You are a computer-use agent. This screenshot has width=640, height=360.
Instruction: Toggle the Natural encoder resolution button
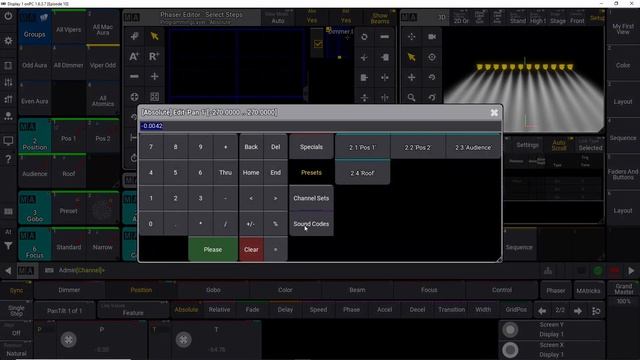point(16,351)
